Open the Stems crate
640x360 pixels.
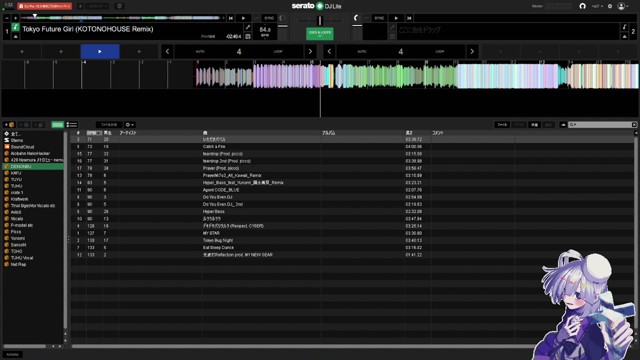[33, 140]
